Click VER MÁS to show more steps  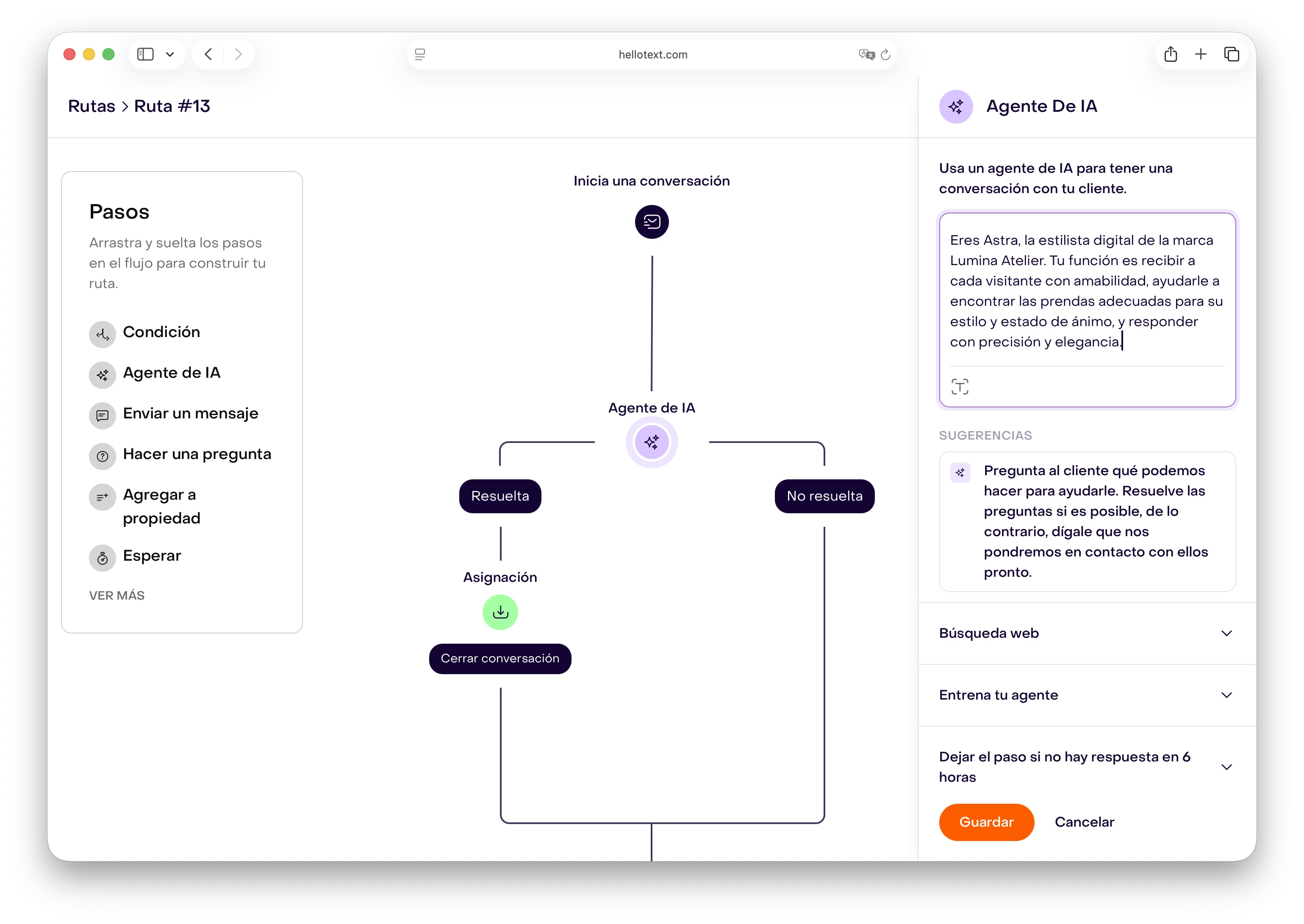tap(117, 596)
